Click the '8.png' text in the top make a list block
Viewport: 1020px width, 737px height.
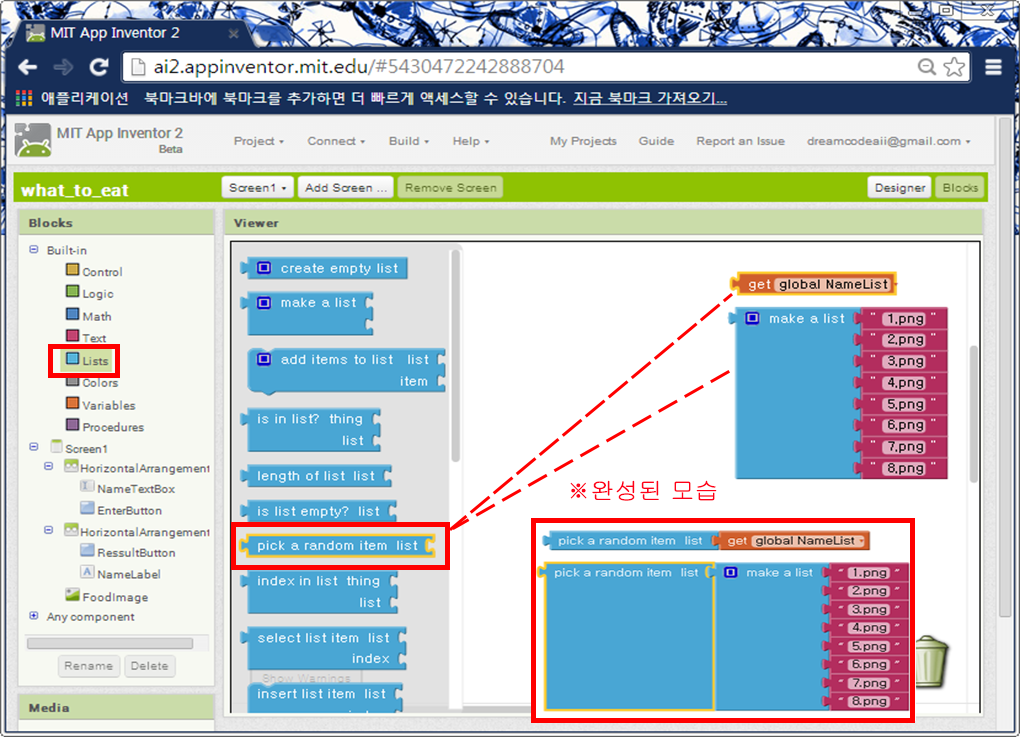(906, 468)
